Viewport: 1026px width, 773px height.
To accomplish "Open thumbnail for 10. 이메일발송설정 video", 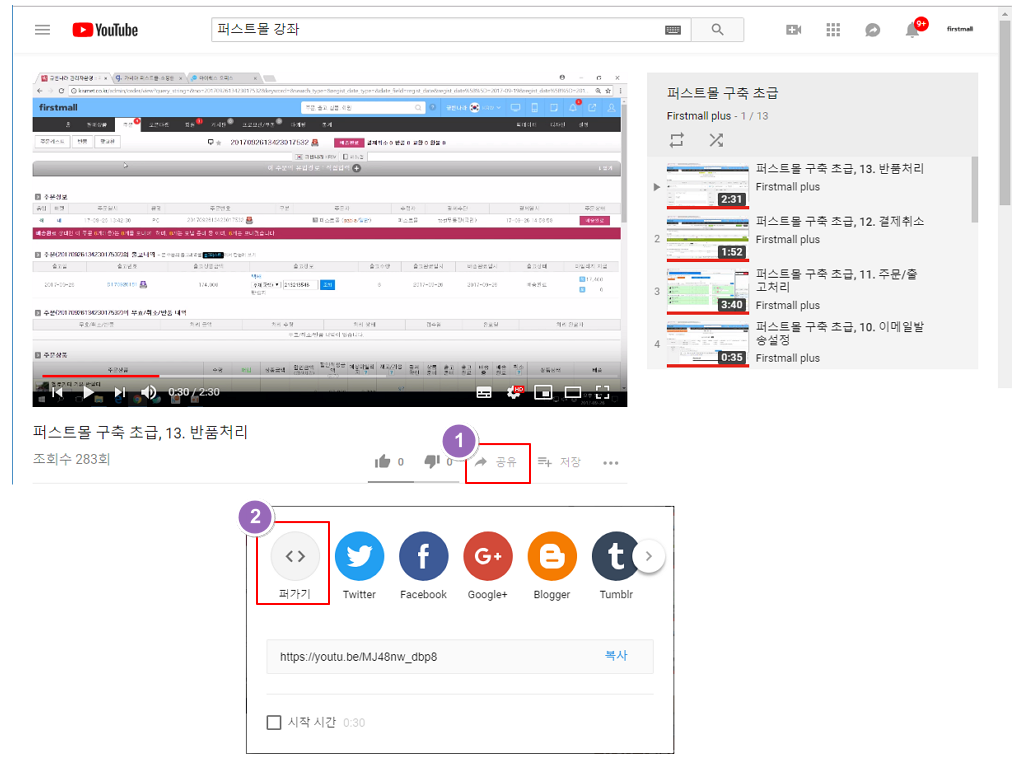I will [x=707, y=344].
